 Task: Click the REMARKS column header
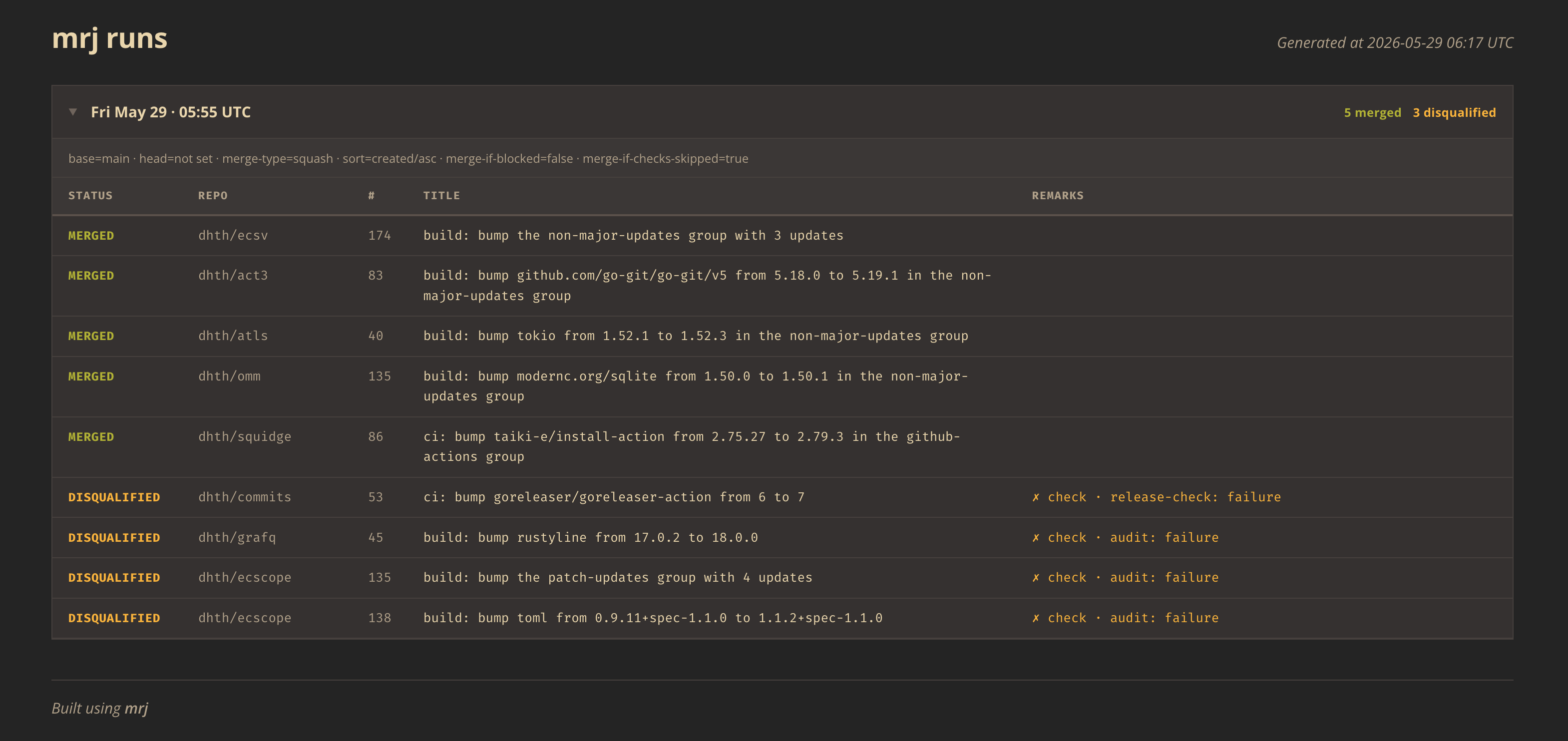[1057, 195]
